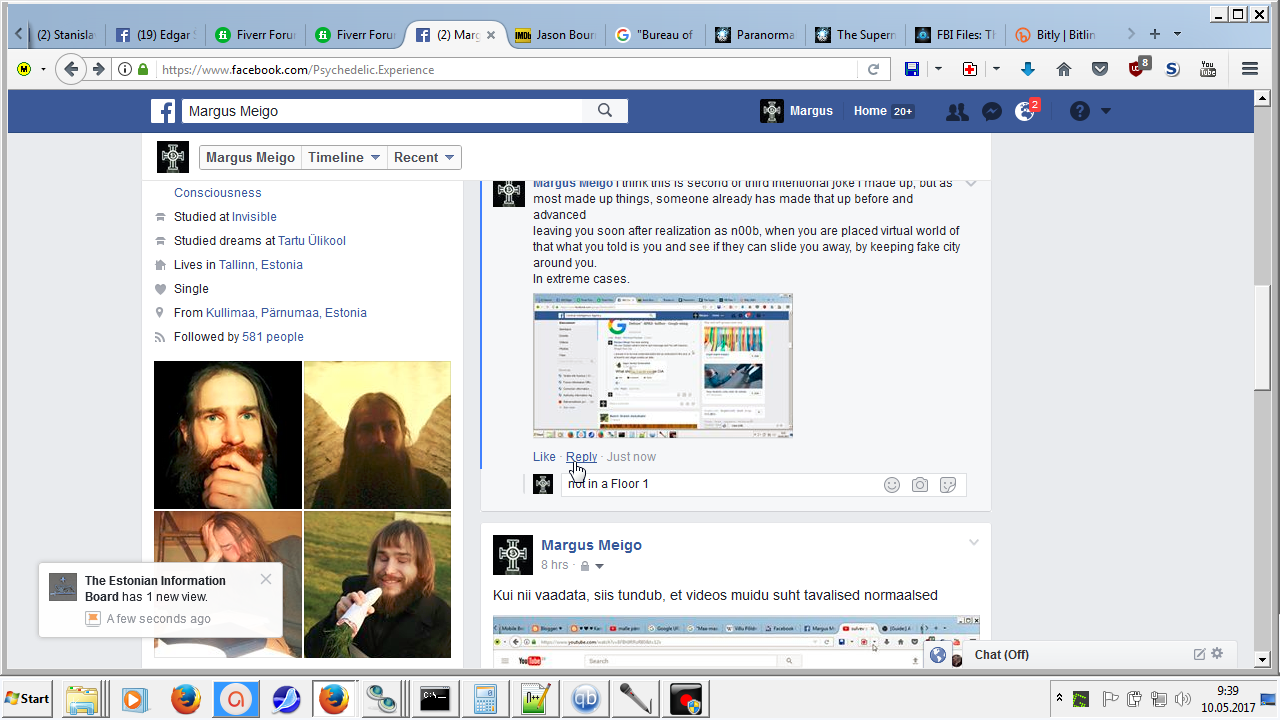Open the sticker picker in reply box
The image size is (1280, 720).
tap(948, 485)
